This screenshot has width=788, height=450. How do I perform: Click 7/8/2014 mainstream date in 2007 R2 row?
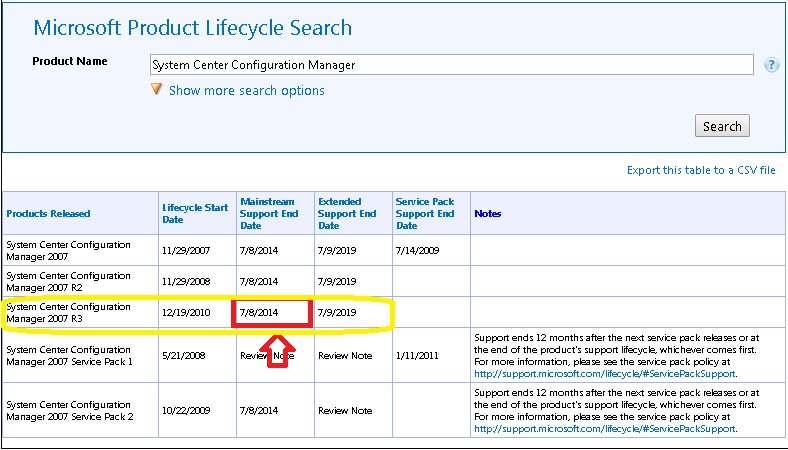coord(259,282)
